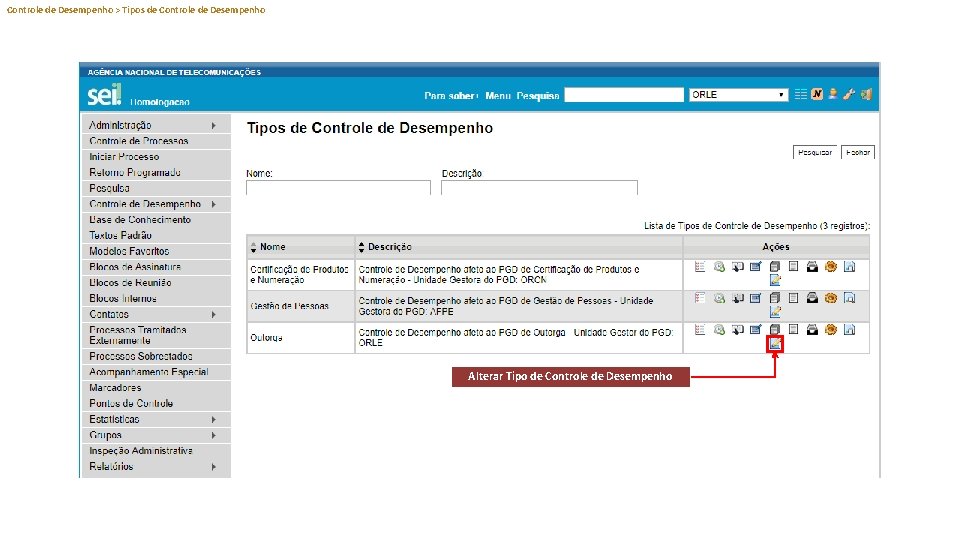Click the pencil edit icon in Certificação de Produtos row
This screenshot has height=540, width=960.
pos(775,280)
